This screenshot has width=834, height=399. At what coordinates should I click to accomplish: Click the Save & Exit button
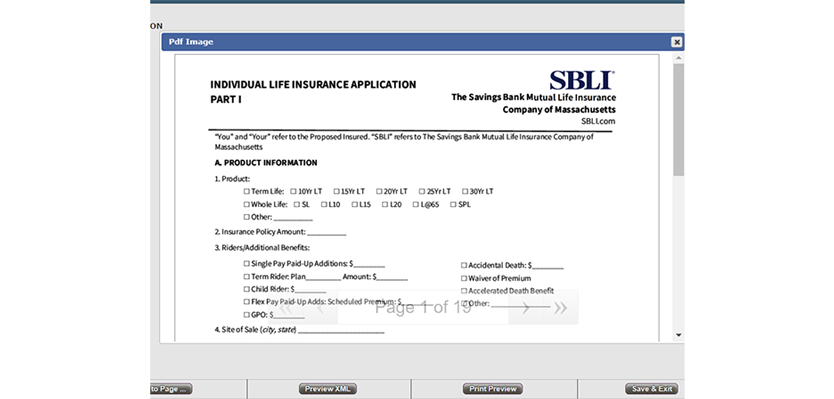pos(652,389)
